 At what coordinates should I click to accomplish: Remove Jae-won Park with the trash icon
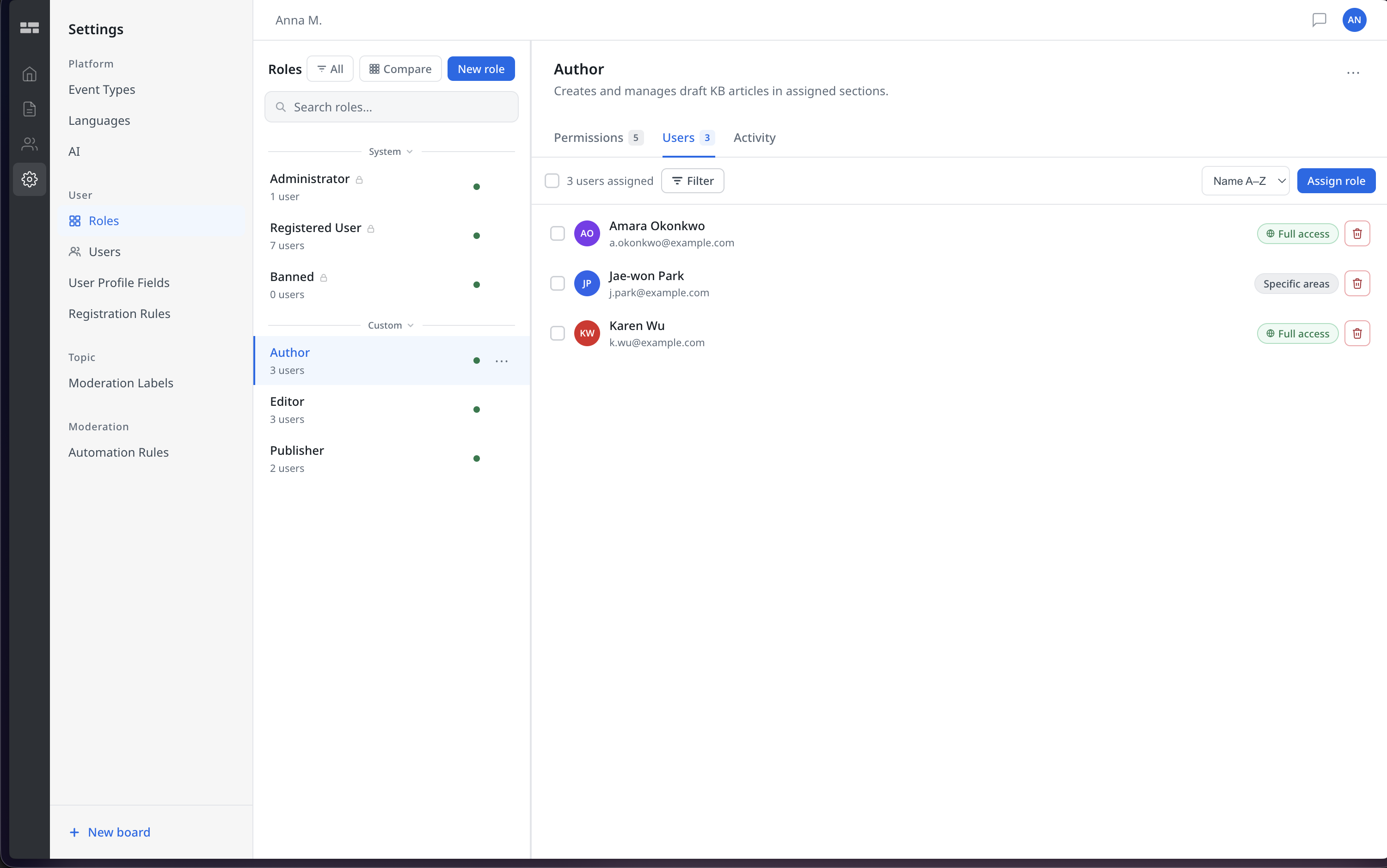(1357, 284)
